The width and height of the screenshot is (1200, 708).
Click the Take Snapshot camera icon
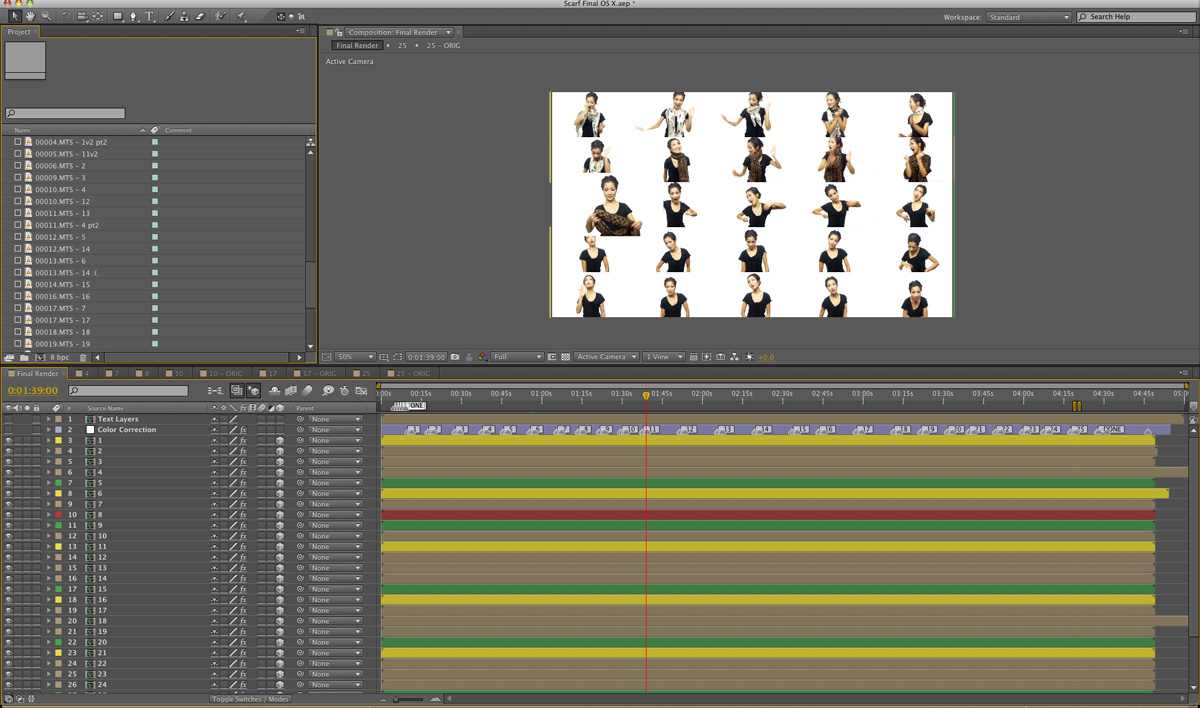(455, 357)
